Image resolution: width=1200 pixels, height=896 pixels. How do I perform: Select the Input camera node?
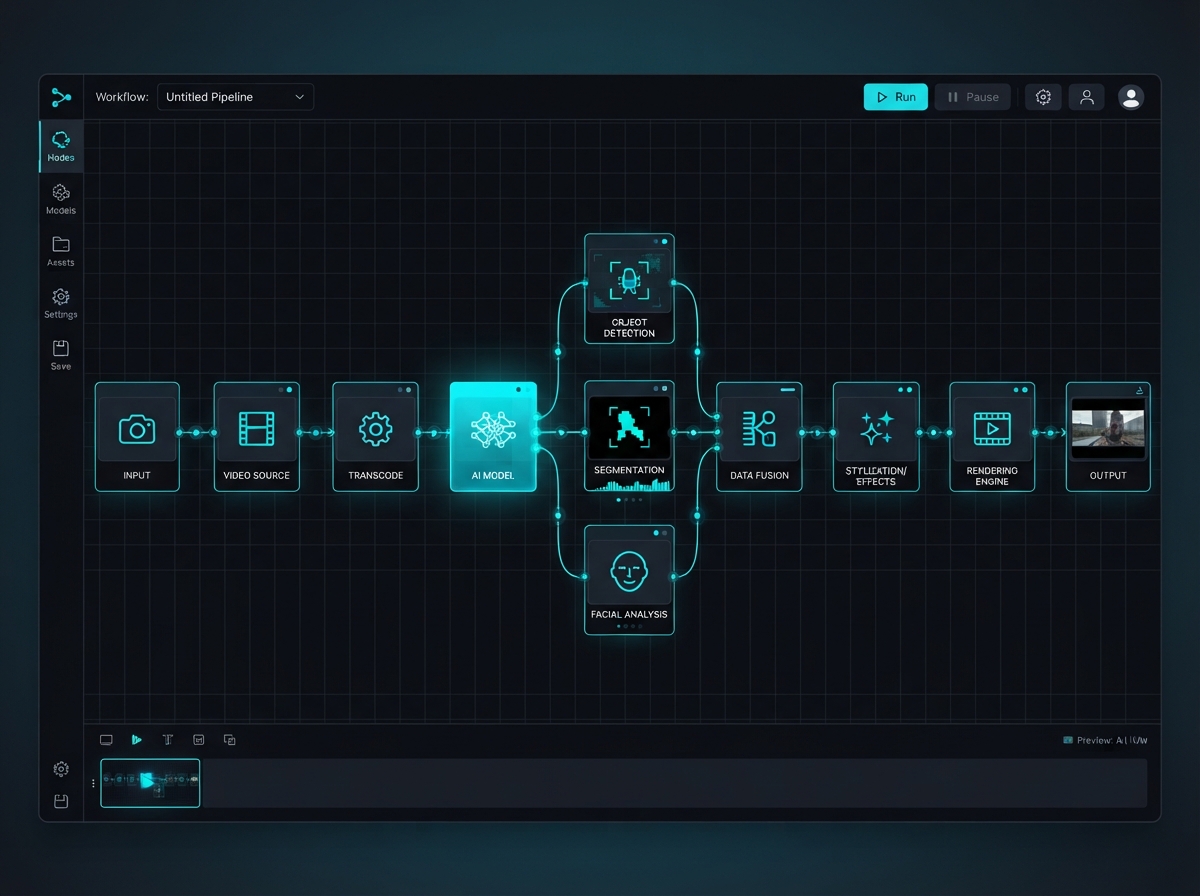coord(137,437)
